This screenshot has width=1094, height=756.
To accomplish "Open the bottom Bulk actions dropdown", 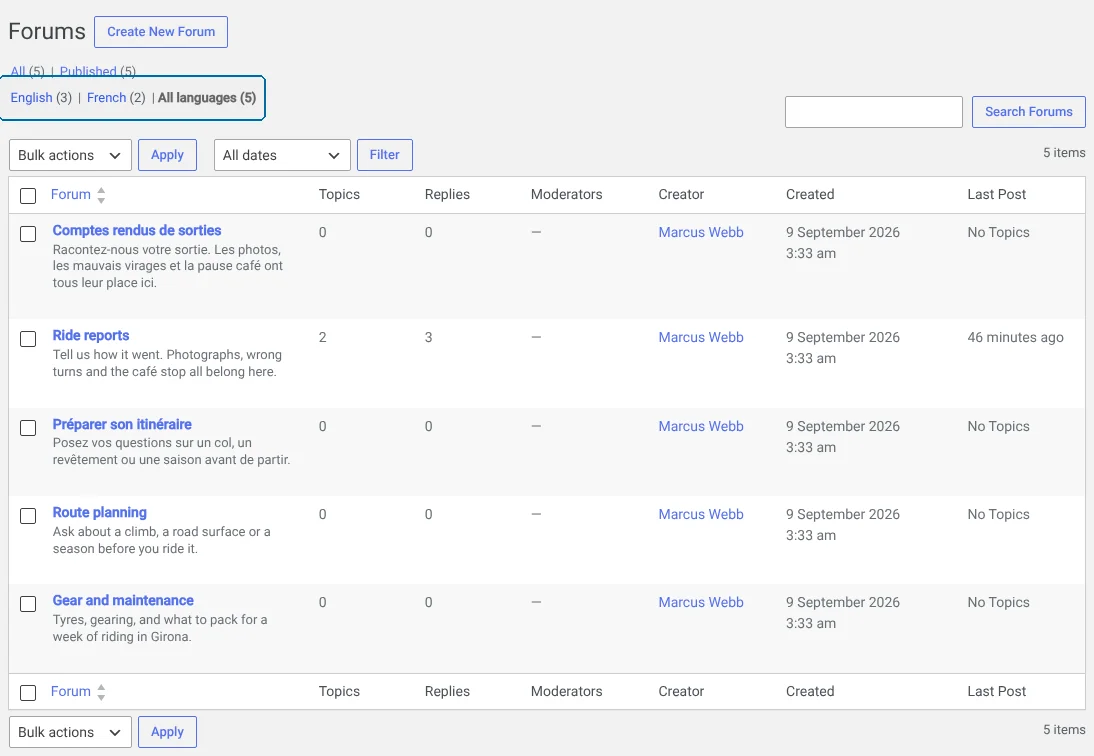I will (70, 732).
